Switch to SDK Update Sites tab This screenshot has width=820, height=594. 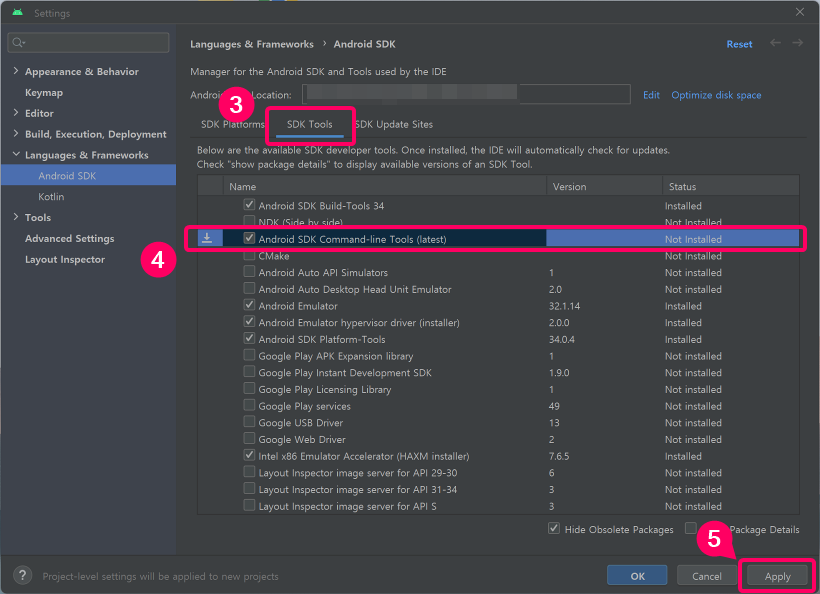point(394,124)
